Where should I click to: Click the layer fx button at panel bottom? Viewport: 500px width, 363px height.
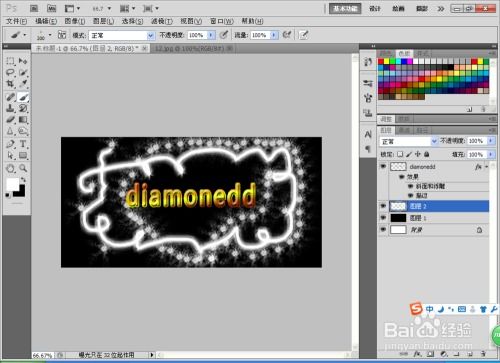417,354
